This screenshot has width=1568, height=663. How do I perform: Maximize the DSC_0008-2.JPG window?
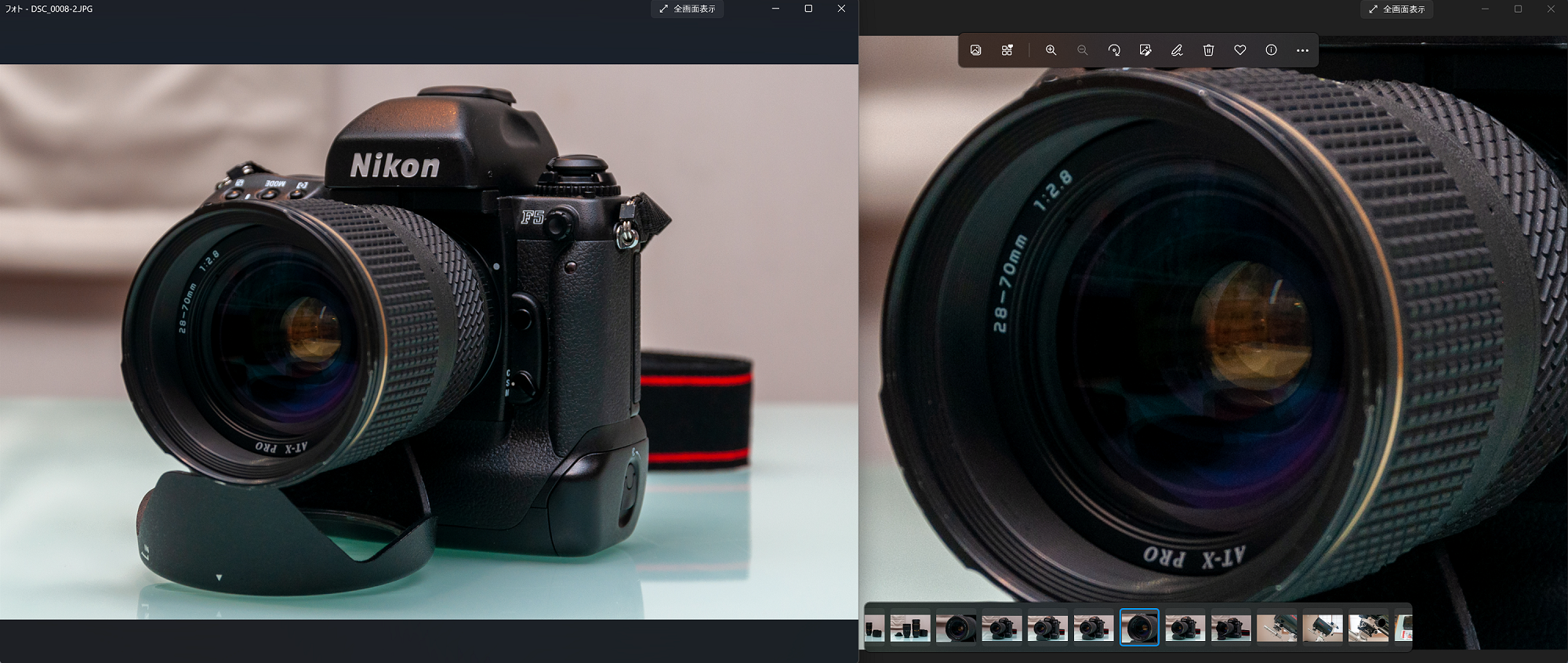tap(808, 9)
